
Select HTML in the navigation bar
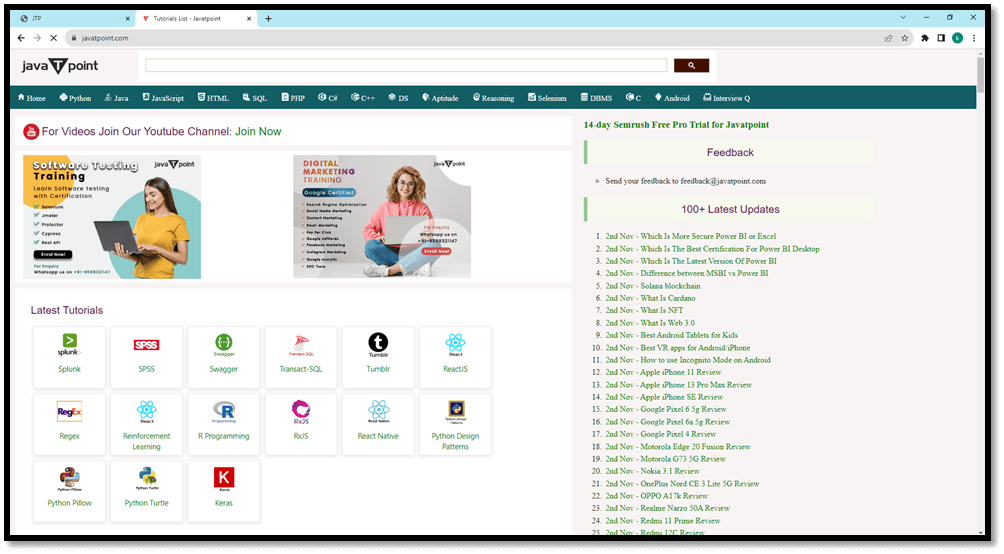[213, 98]
